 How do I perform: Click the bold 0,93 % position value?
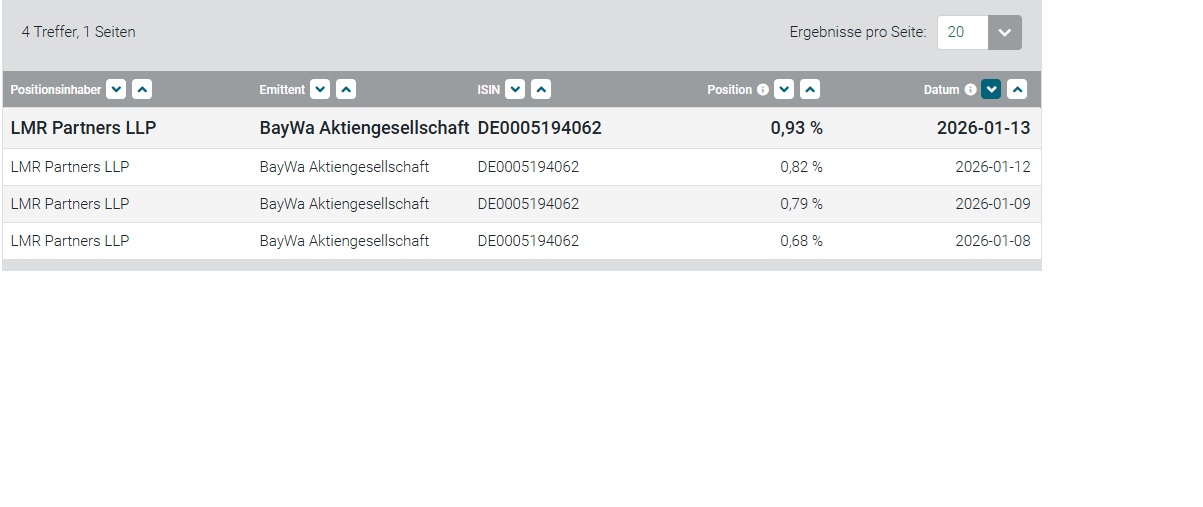point(796,128)
